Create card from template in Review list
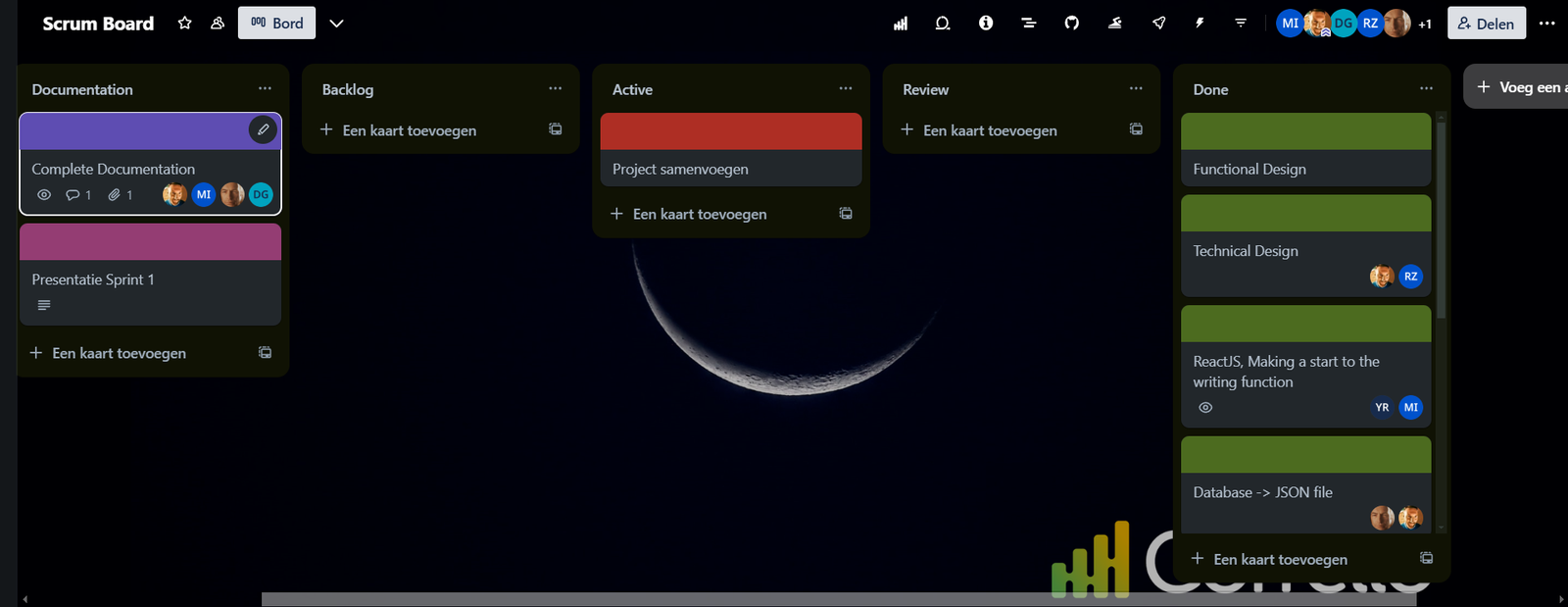 (1136, 129)
